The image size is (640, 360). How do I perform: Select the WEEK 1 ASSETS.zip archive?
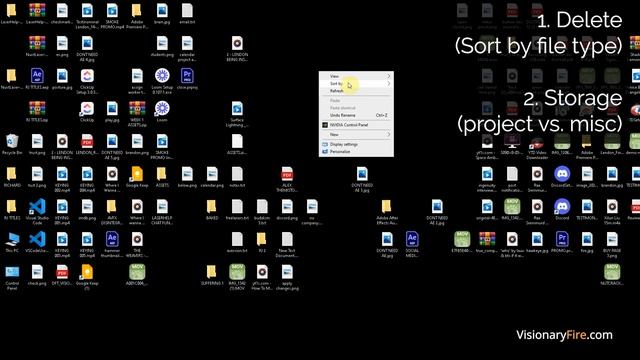coord(137,114)
